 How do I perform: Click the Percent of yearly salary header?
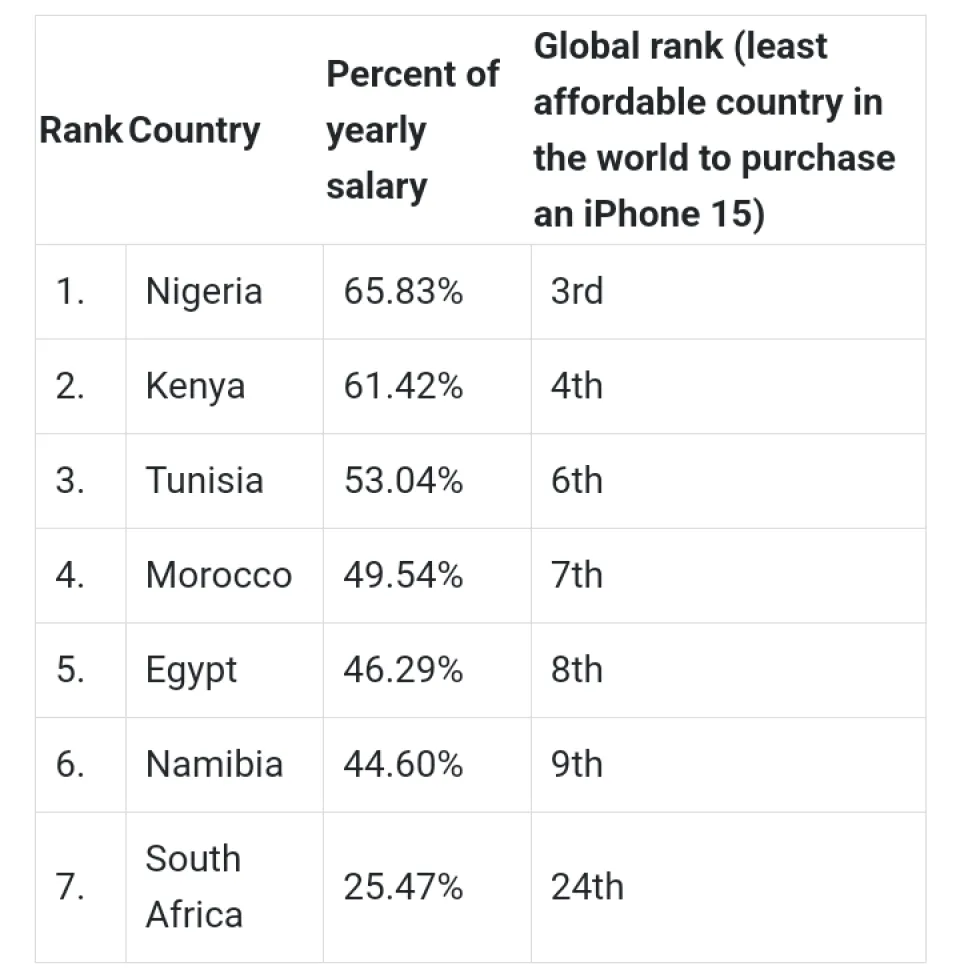412,130
